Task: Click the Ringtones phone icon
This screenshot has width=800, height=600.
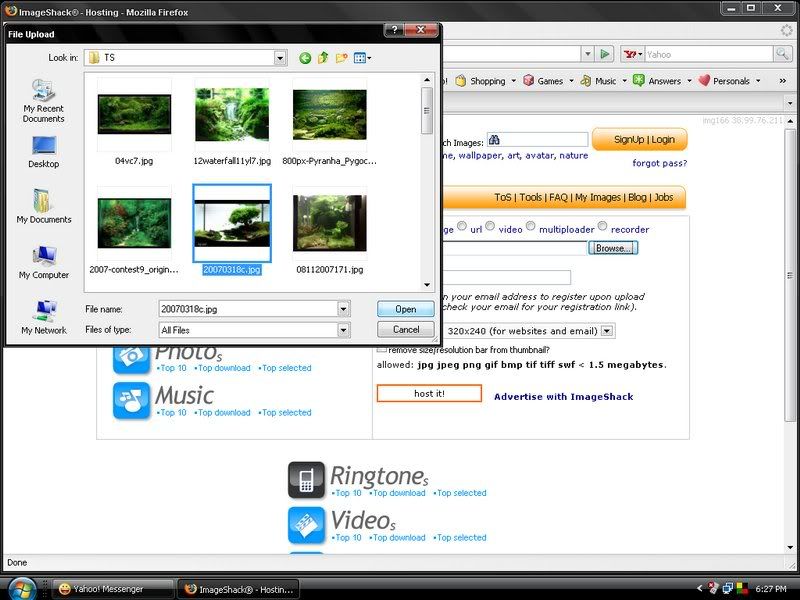Action: 306,480
